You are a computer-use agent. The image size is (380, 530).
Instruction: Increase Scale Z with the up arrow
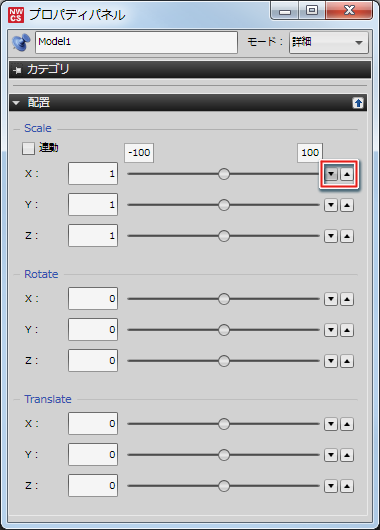point(347,236)
